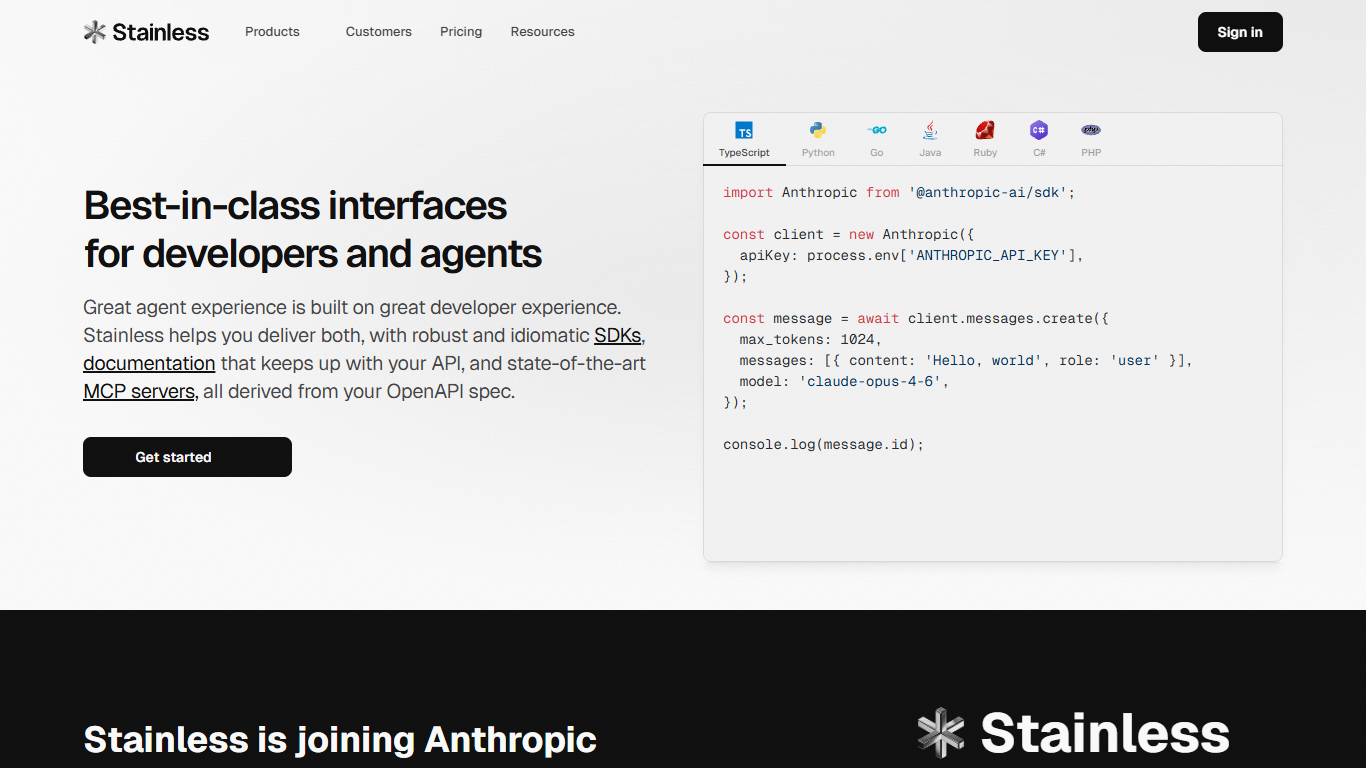Click the PHP elephant icon

click(1091, 130)
